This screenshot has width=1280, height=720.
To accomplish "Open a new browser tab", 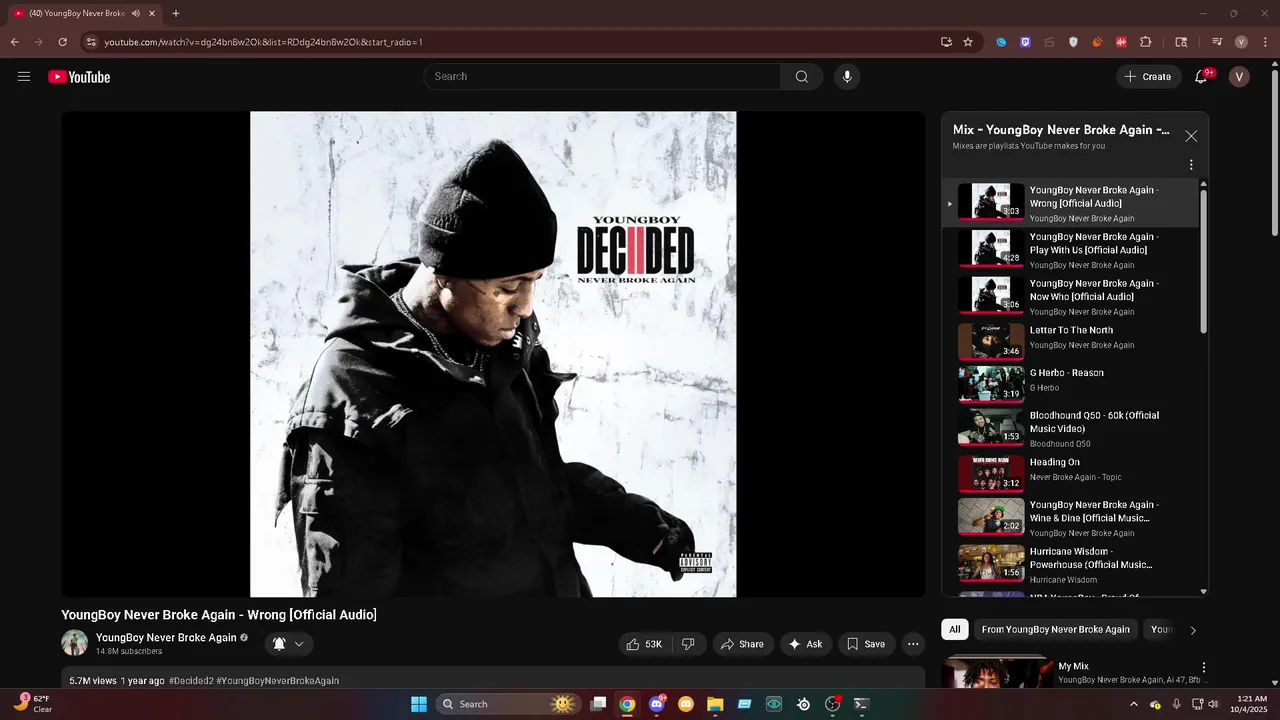I will point(176,13).
